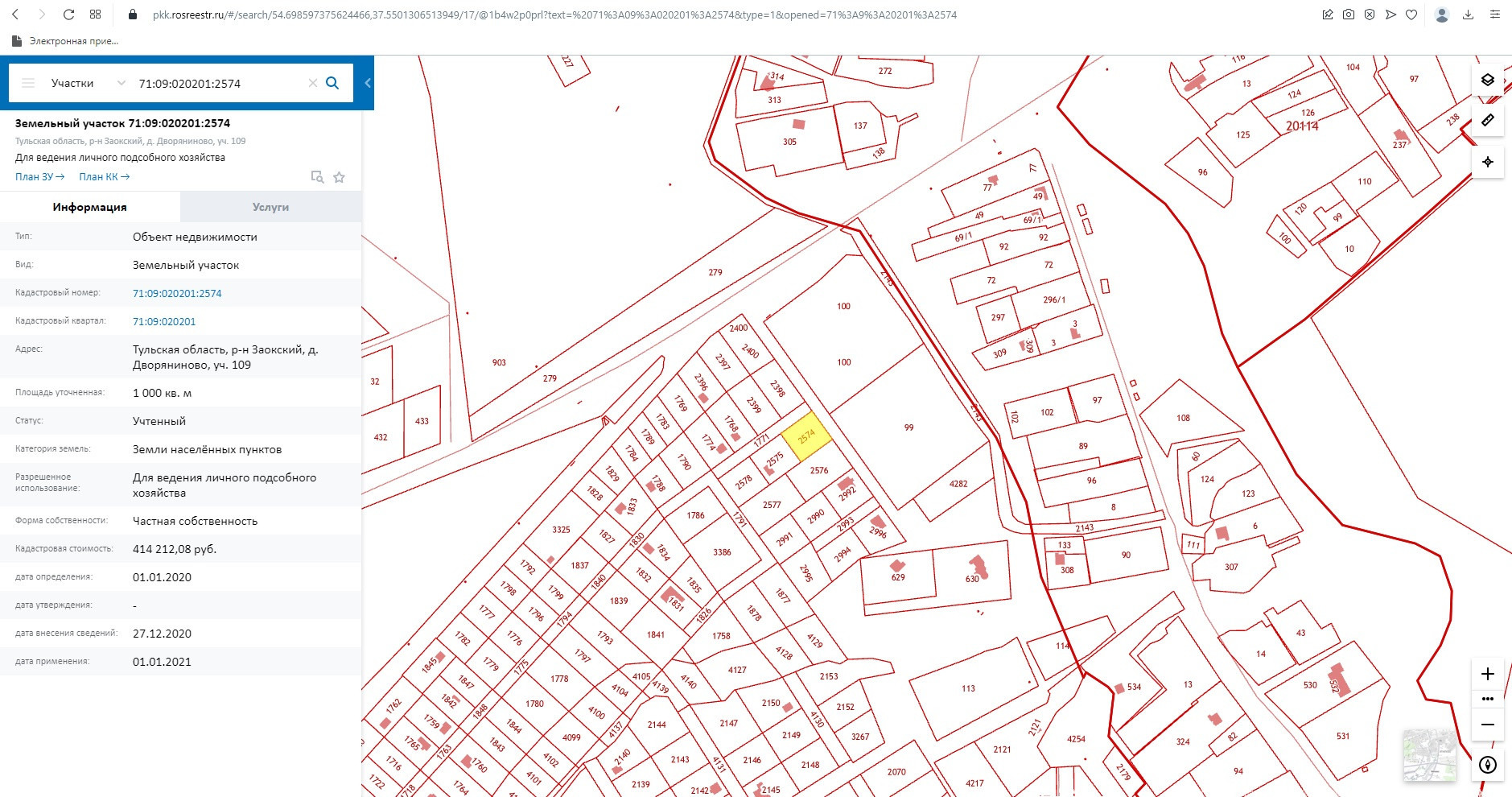Viewport: 1512px width, 797px height.
Task: Open the map layers control
Action: 1488,80
